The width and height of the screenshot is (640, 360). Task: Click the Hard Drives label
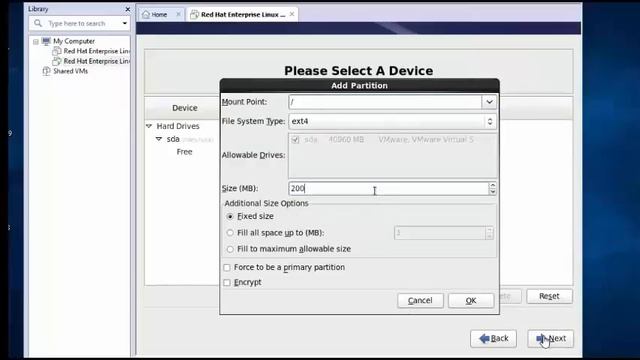[178, 126]
